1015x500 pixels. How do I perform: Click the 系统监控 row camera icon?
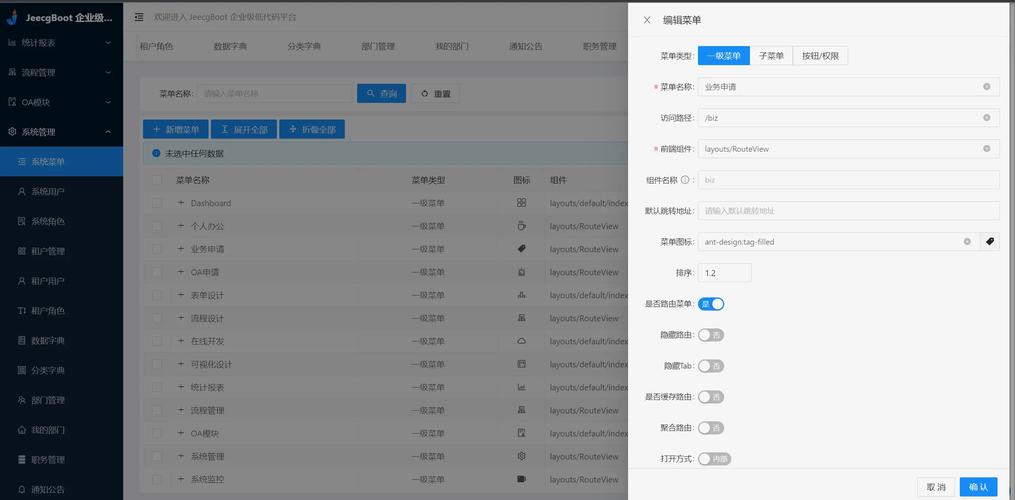pyautogui.click(x=522, y=479)
